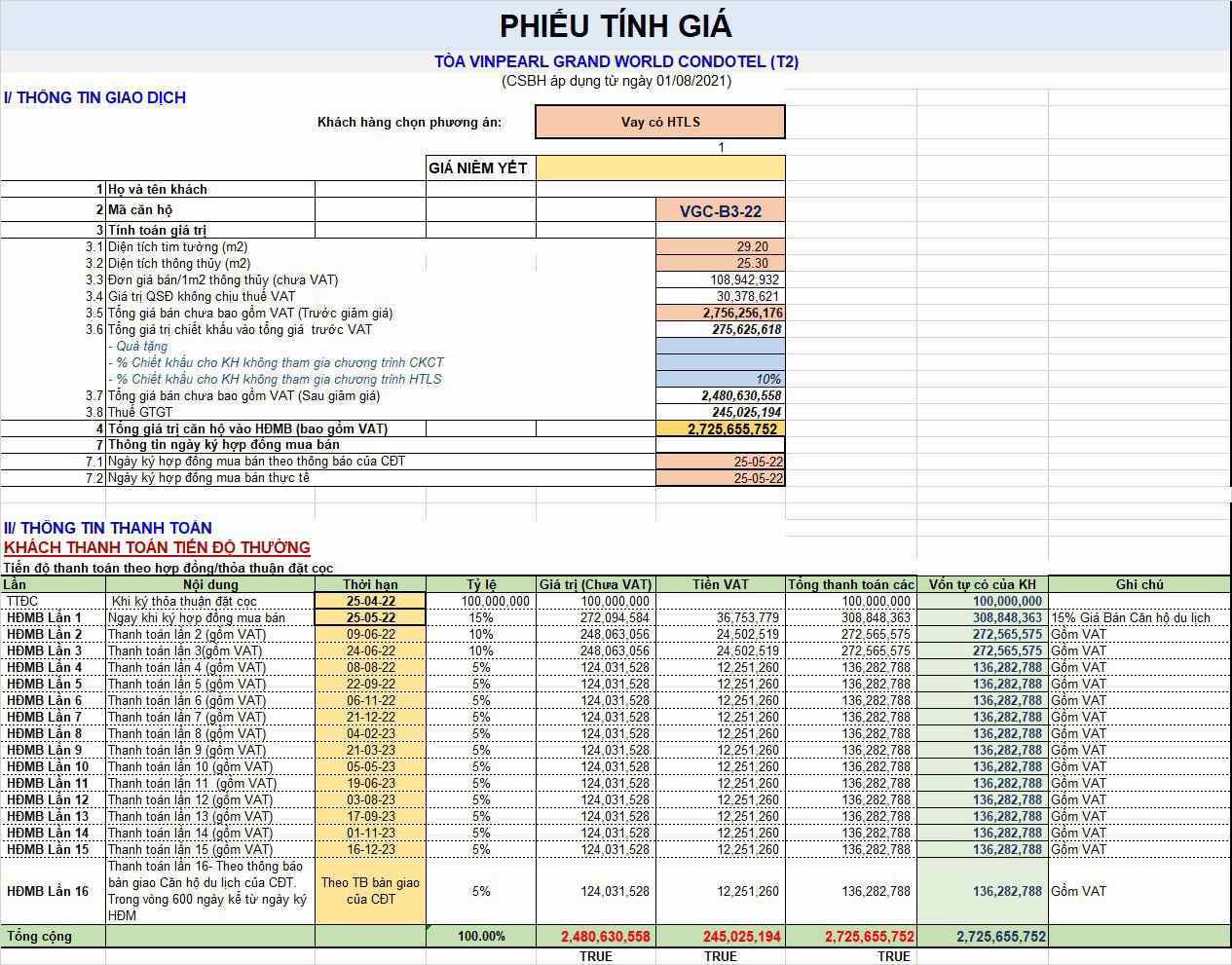
Task: Select the 'Thuế GTGT' label
Action: [x=140, y=413]
